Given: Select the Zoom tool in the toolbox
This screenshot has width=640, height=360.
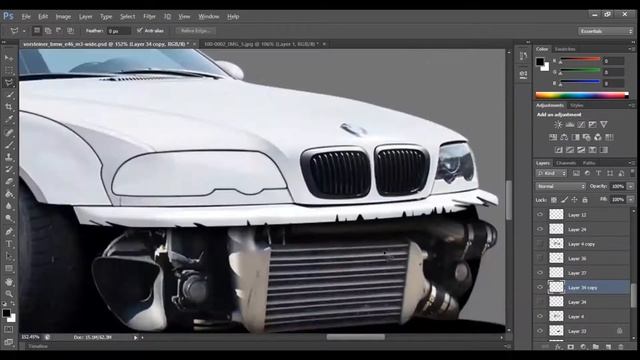Looking at the screenshot, I should (x=9, y=294).
